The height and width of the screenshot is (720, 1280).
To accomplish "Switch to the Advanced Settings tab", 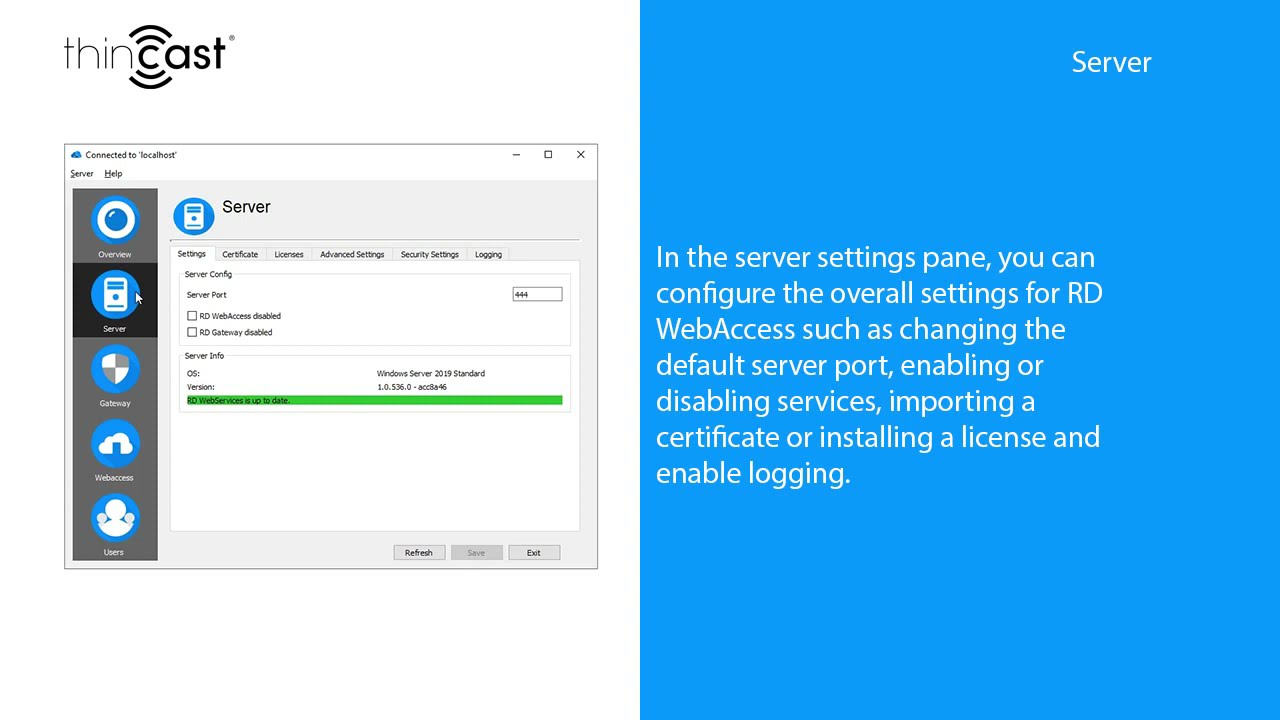I will [x=352, y=254].
